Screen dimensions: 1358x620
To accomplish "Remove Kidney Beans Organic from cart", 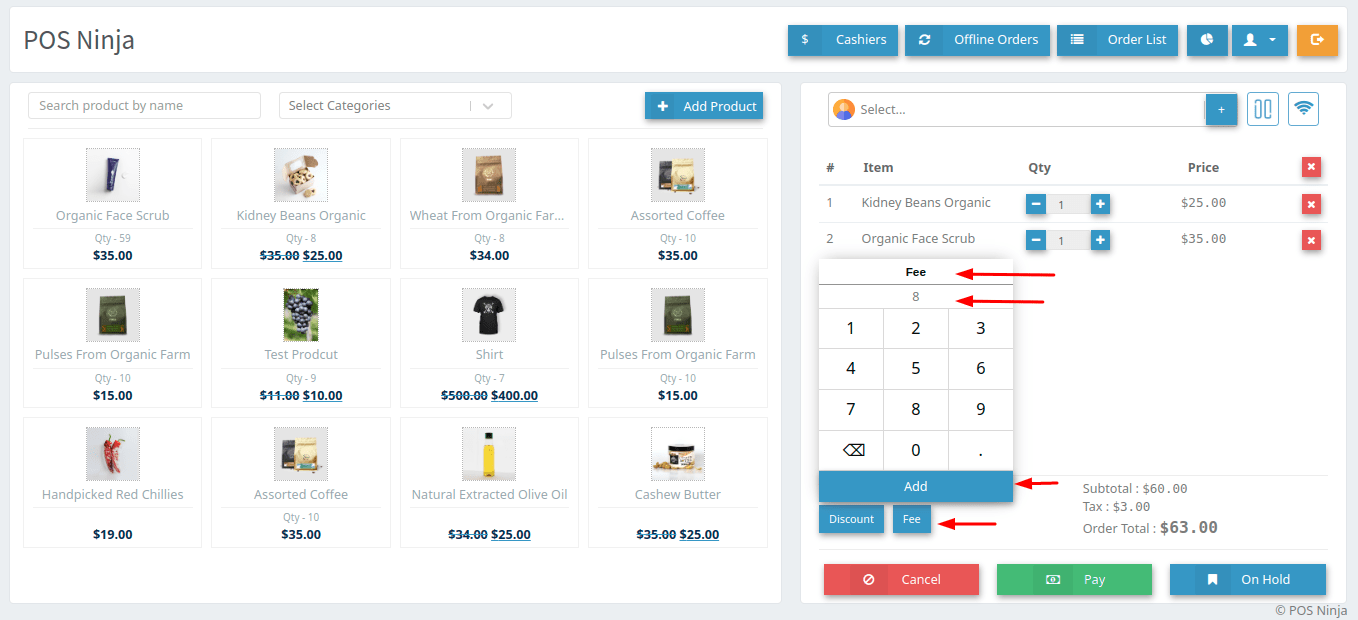I will tap(1312, 204).
